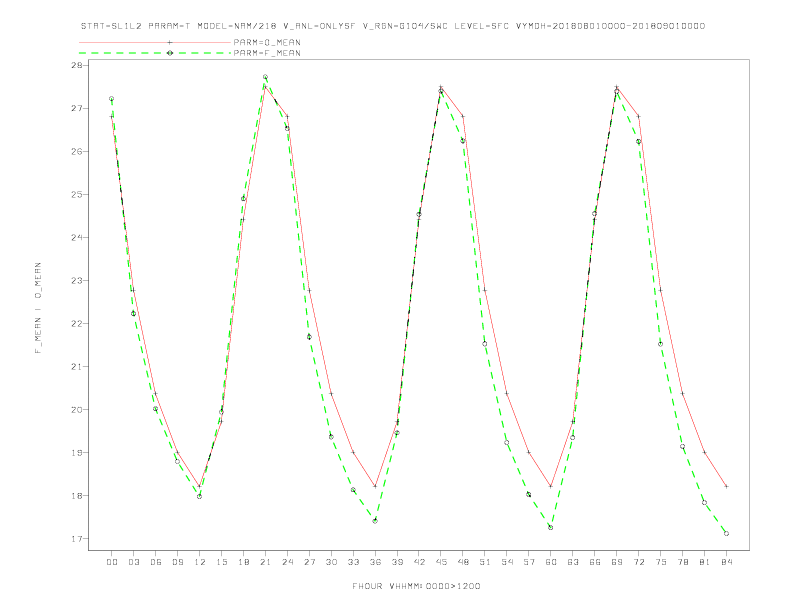Viewport: 792px width, 612px height.
Task: Click the x-axis tick label 36
Action: [375, 562]
